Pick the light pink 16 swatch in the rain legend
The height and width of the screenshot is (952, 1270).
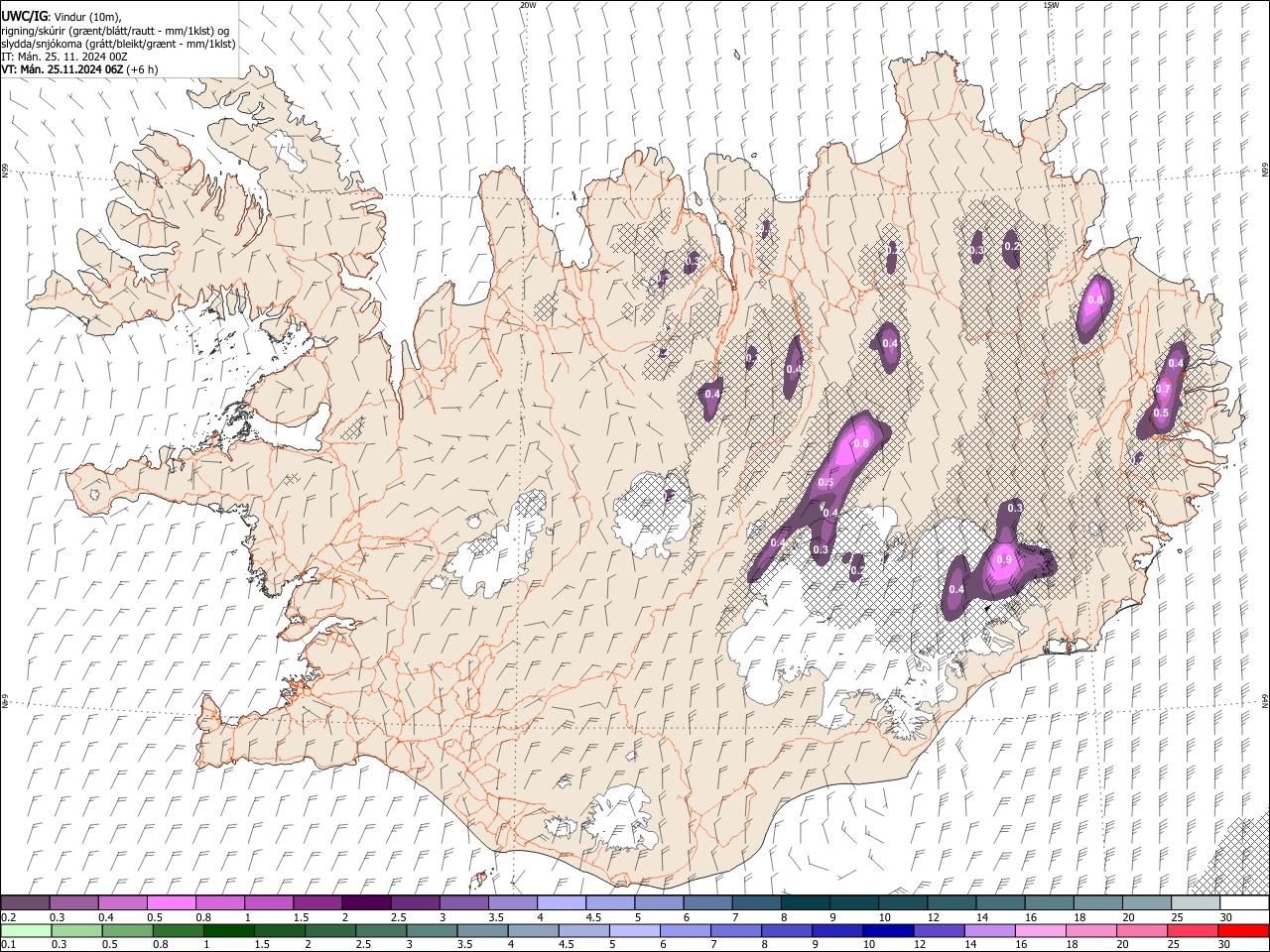pos(1040,930)
